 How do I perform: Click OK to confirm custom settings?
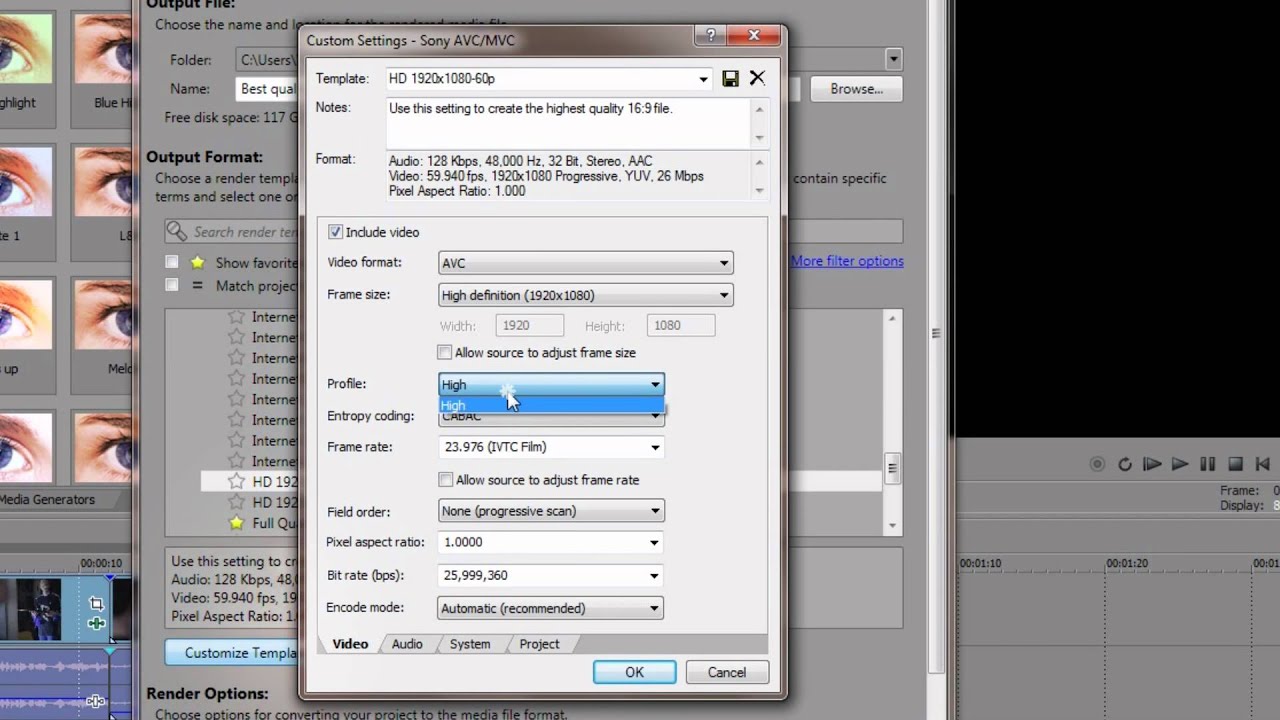pyautogui.click(x=634, y=672)
